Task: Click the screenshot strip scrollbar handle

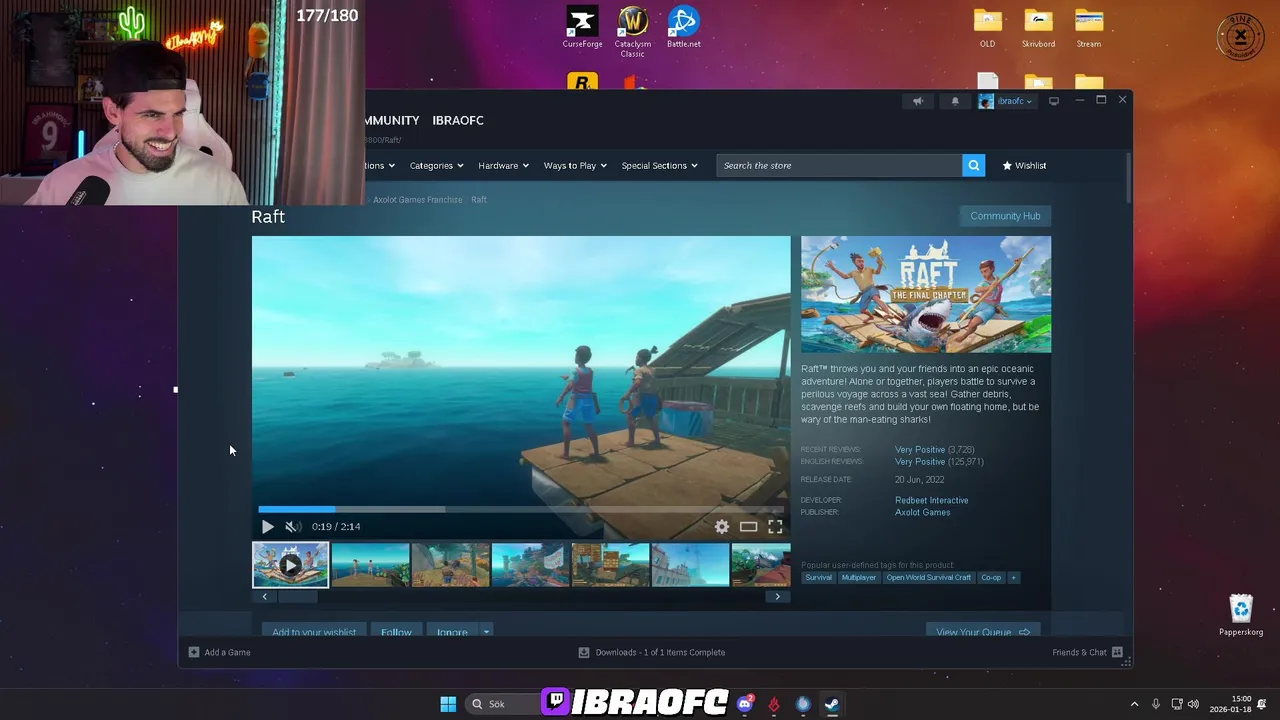Action: 297,597
